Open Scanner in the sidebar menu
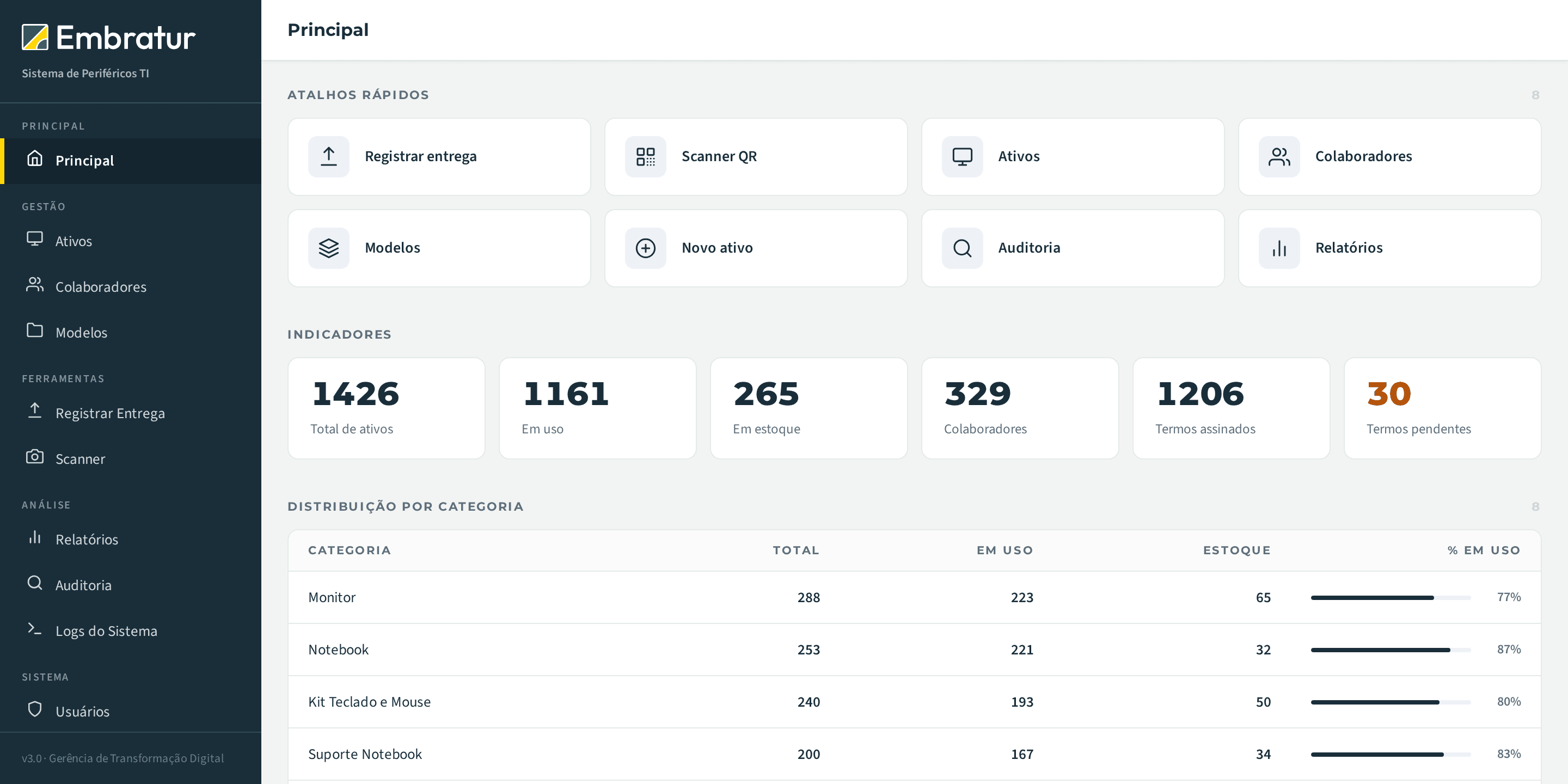The height and width of the screenshot is (784, 1568). (x=130, y=458)
